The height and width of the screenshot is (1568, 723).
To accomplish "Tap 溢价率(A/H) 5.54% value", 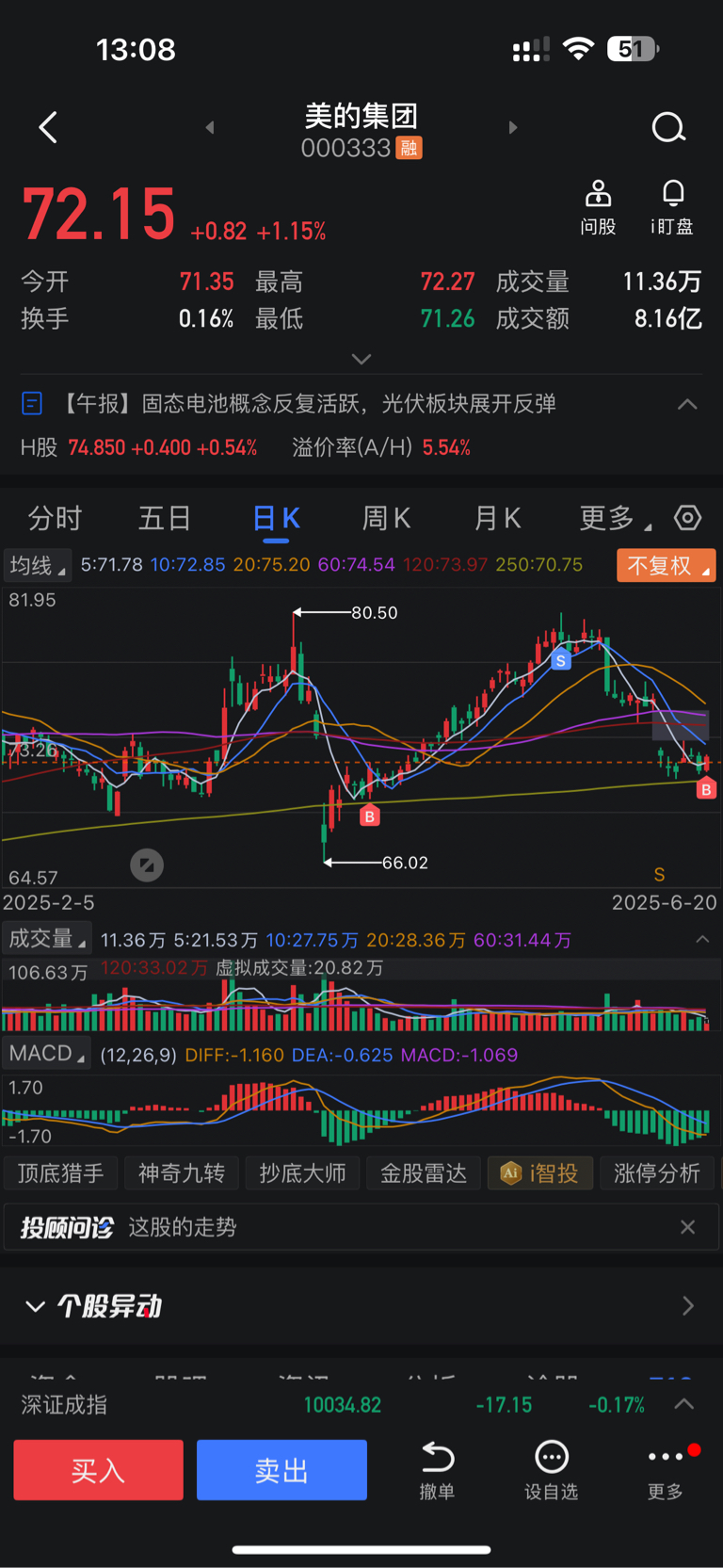I will pyautogui.click(x=446, y=447).
